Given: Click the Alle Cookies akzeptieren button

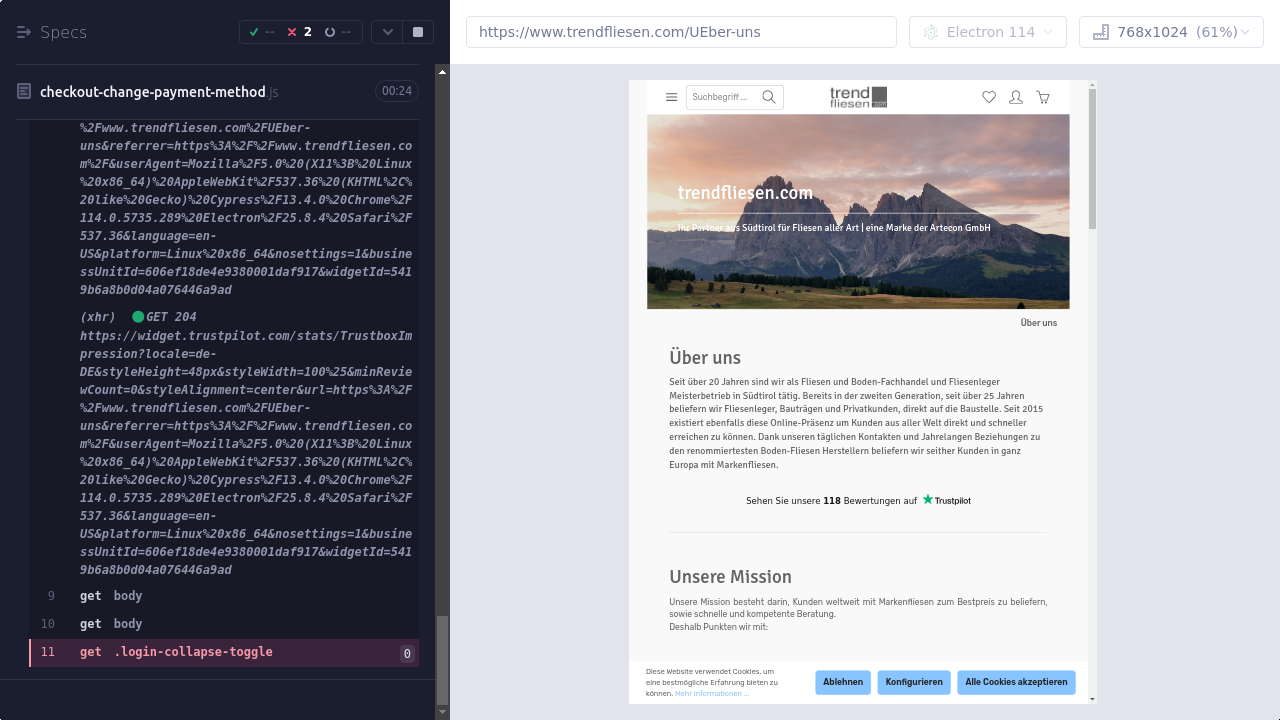Looking at the screenshot, I should click(1016, 682).
